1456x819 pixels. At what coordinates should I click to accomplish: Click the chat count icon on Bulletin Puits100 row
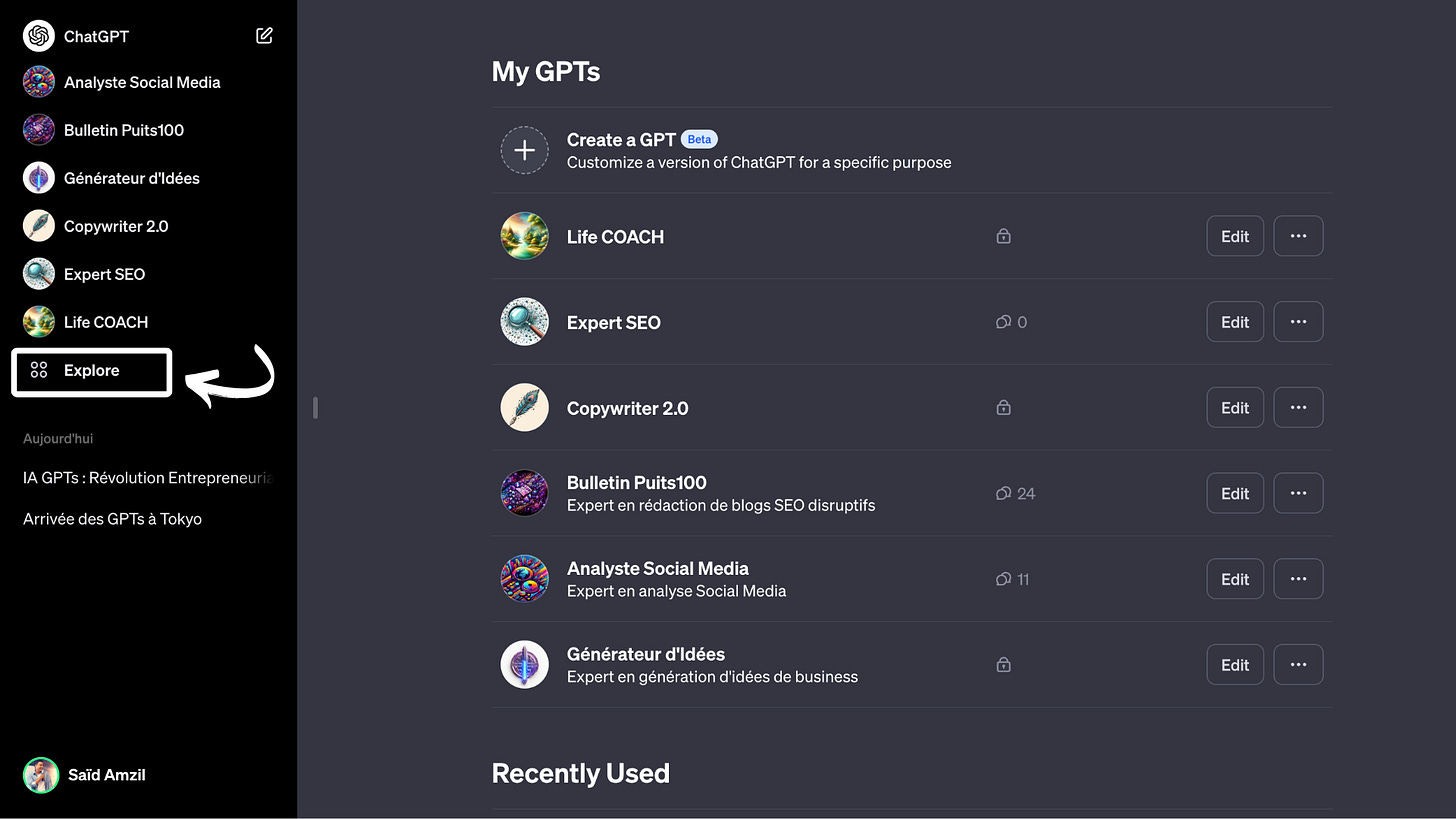point(1003,493)
